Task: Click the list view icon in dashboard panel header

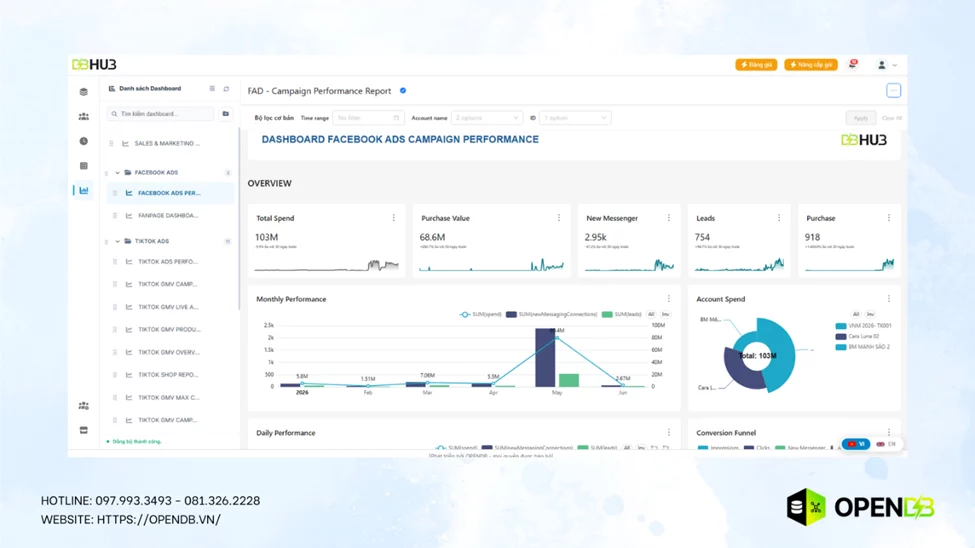Action: 212,88
